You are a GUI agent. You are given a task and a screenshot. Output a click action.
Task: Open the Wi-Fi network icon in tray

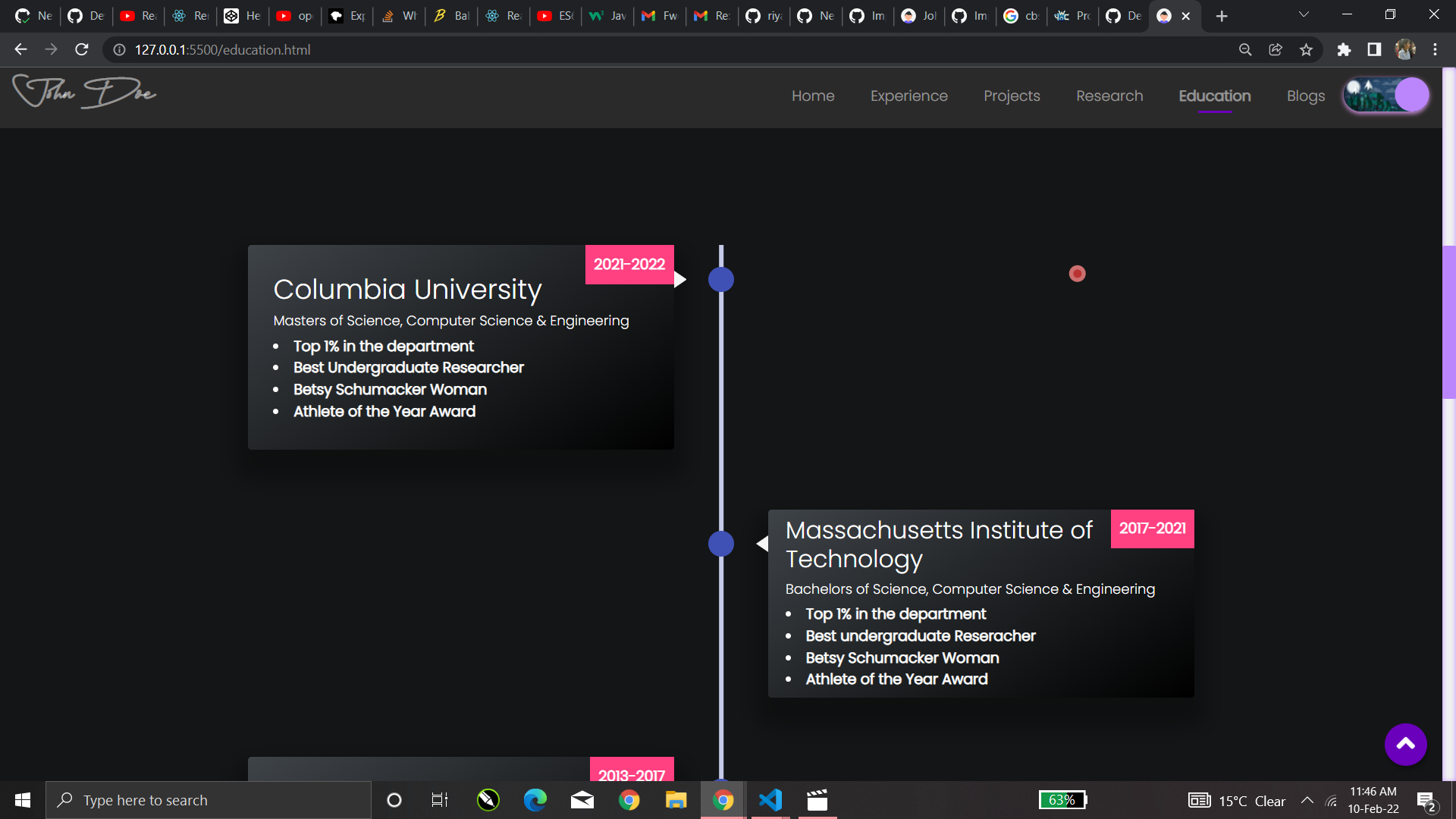(1332, 800)
